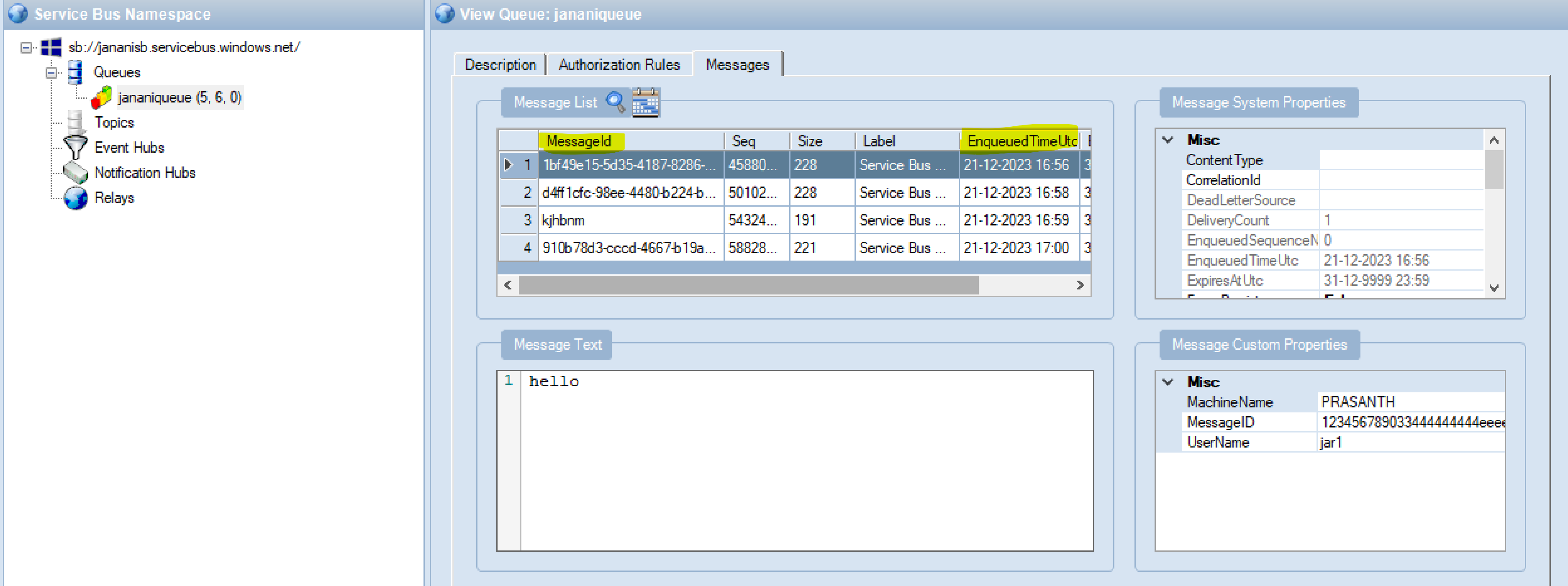The width and height of the screenshot is (1568, 586).
Task: Click the Event Hubs funnel icon
Action: 75,147
